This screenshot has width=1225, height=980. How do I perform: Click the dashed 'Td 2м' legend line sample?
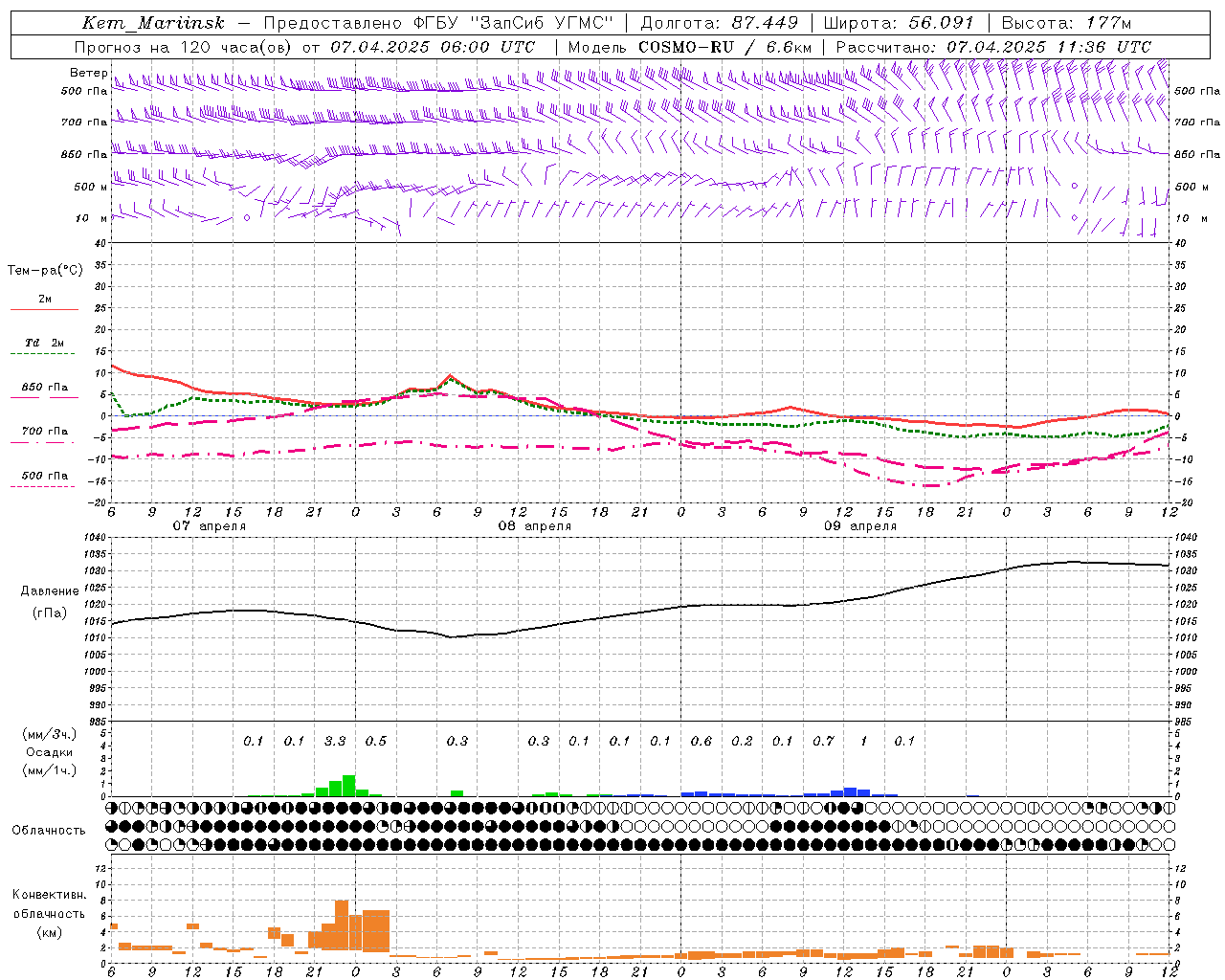(x=42, y=354)
